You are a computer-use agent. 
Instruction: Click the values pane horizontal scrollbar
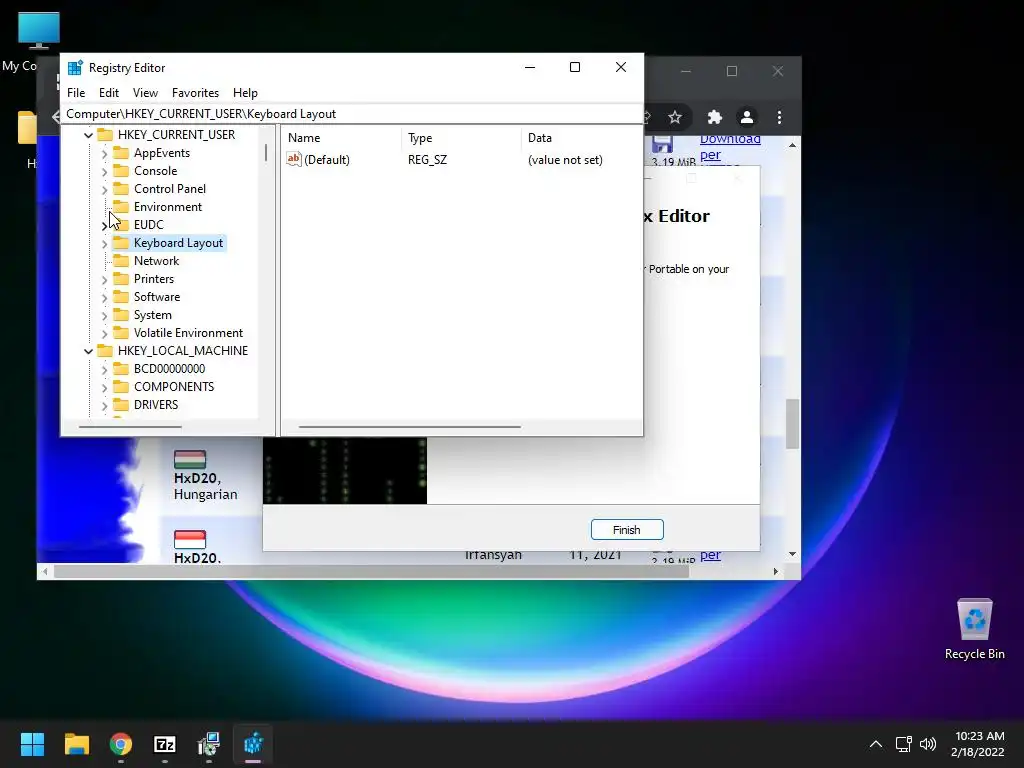(x=409, y=427)
